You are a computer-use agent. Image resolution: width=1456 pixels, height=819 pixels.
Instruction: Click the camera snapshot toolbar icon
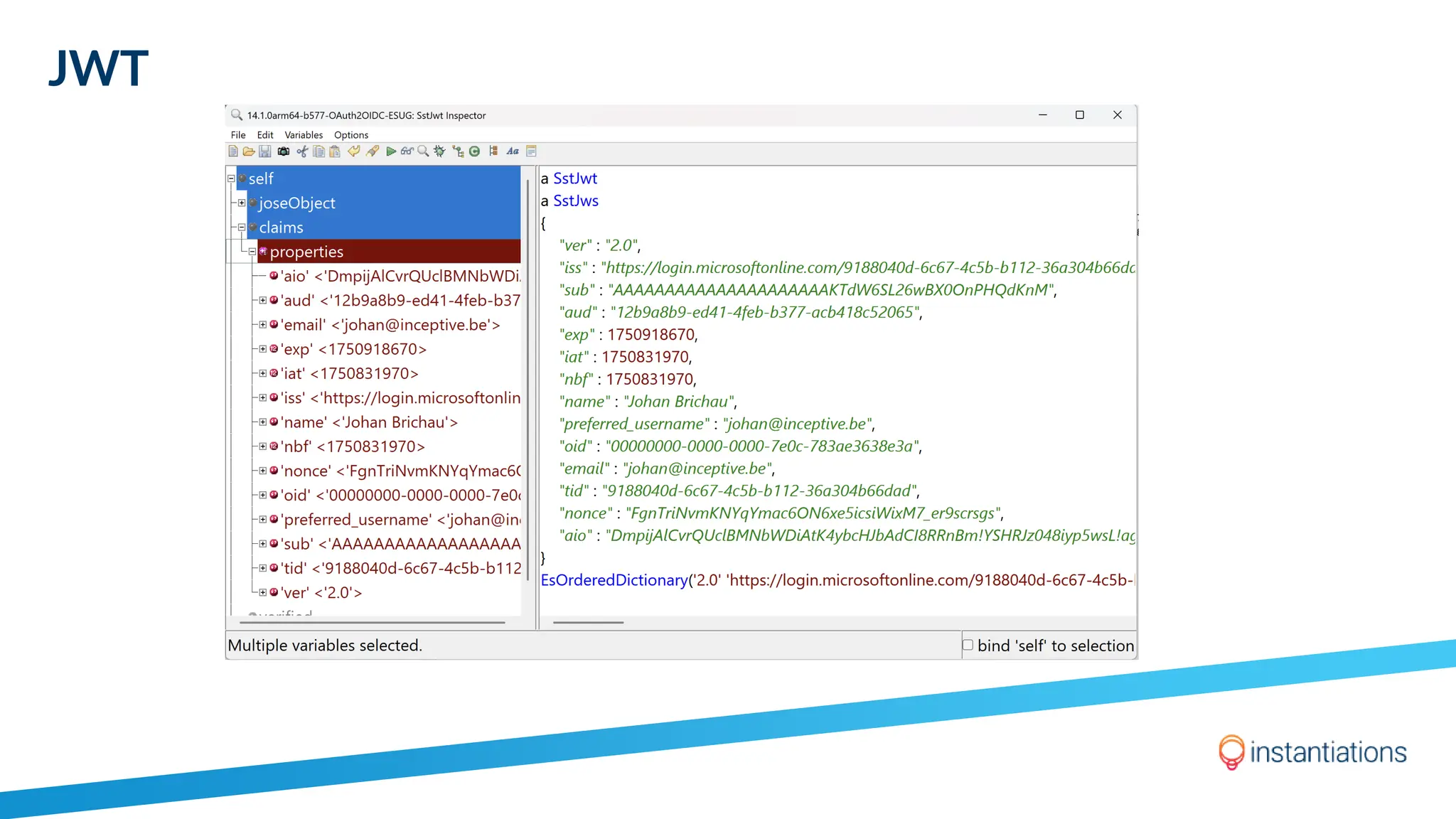tap(284, 151)
